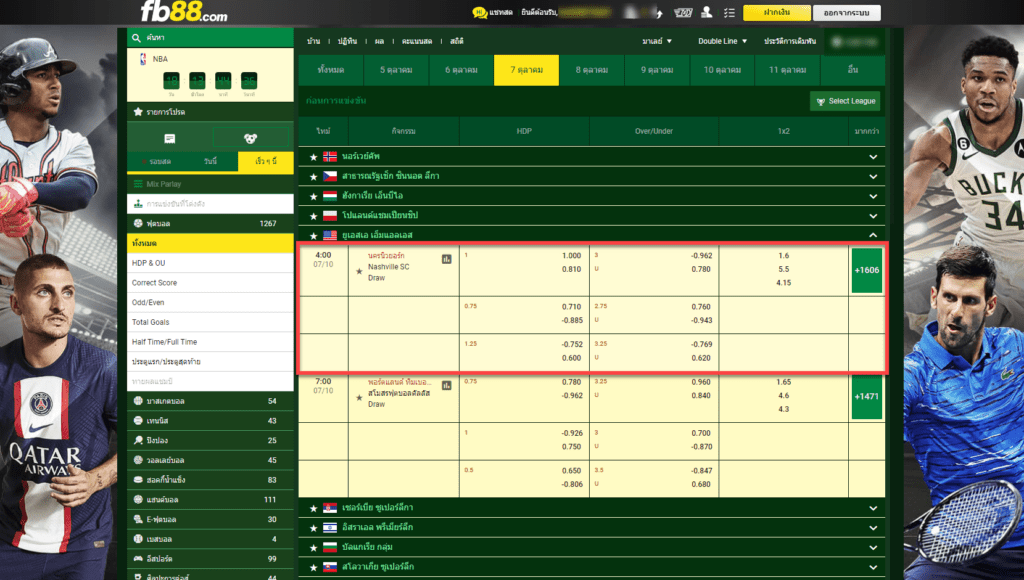Toggle favorite star for Hungary NB I
The width and height of the screenshot is (1024, 580).
(x=313, y=196)
